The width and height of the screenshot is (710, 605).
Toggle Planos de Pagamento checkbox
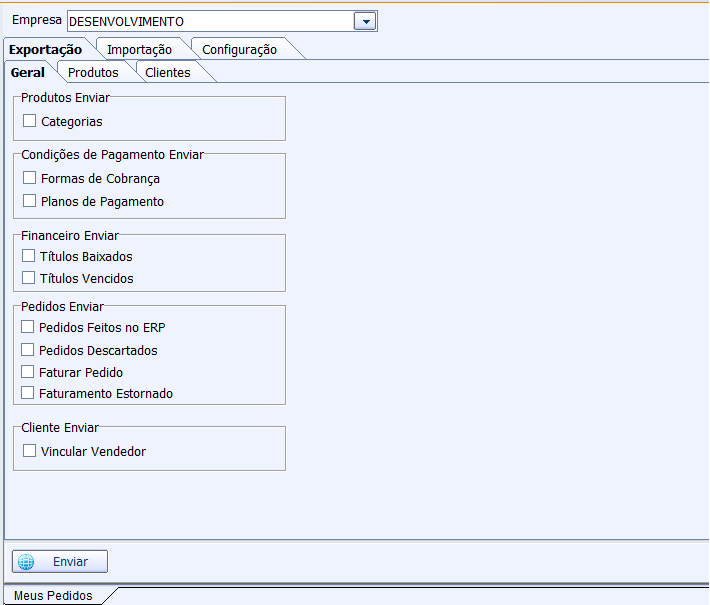point(30,201)
